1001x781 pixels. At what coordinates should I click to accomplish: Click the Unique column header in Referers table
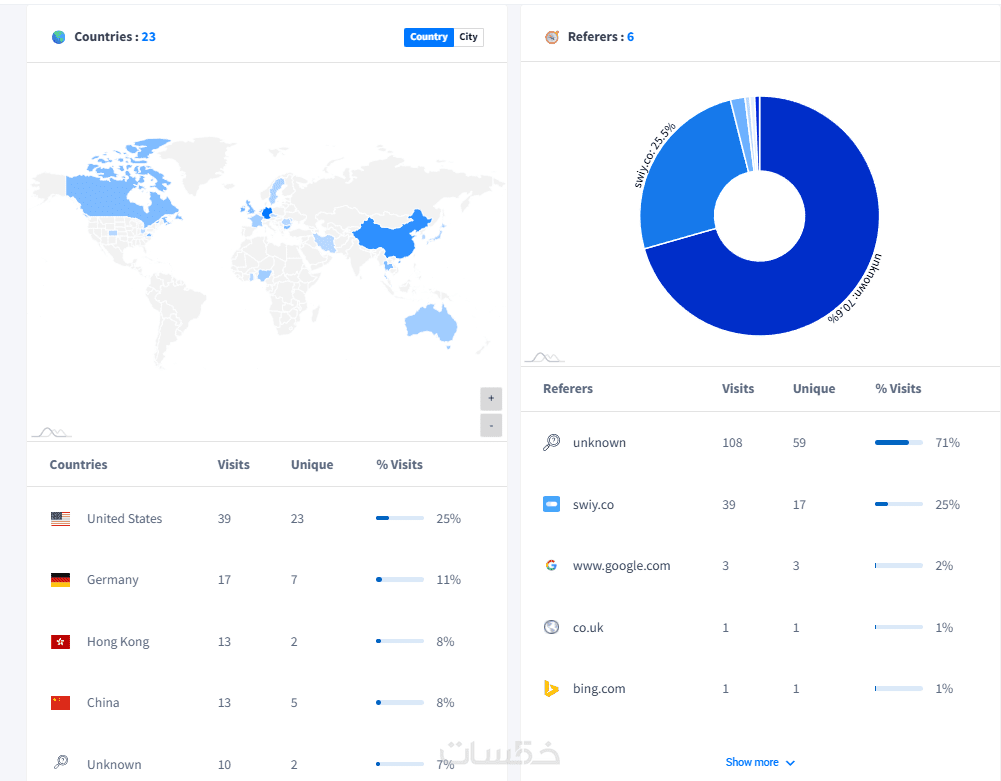click(x=814, y=388)
